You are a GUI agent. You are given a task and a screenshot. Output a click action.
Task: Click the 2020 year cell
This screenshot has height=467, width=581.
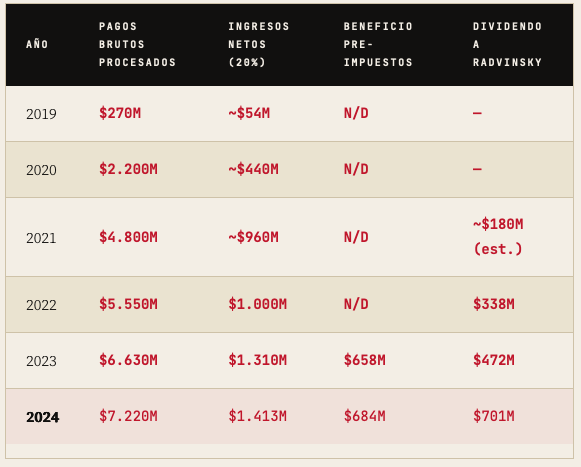pos(41,170)
